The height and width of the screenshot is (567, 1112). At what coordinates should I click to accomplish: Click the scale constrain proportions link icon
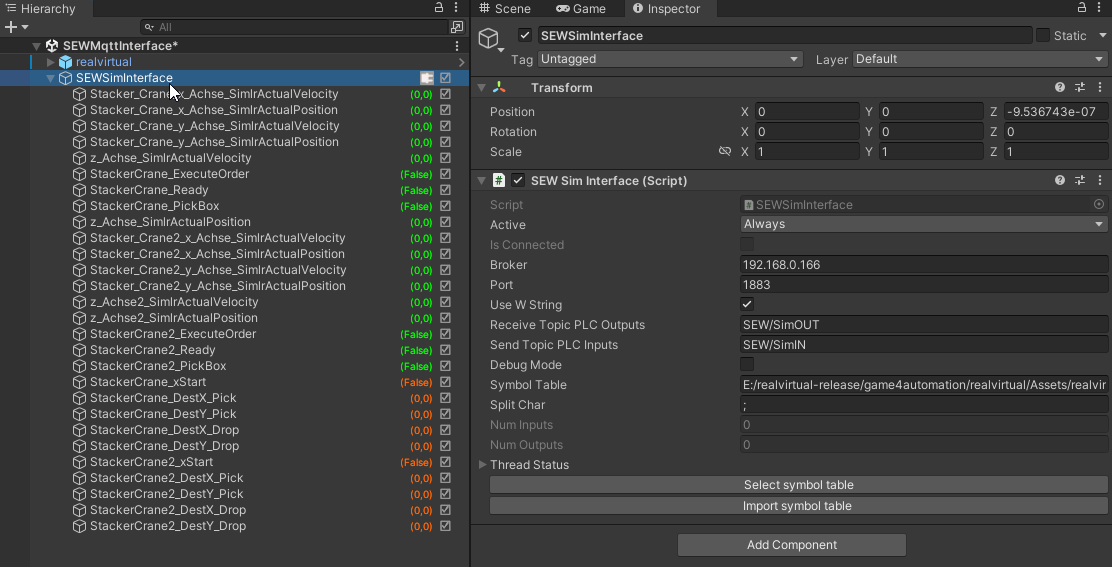click(x=725, y=152)
